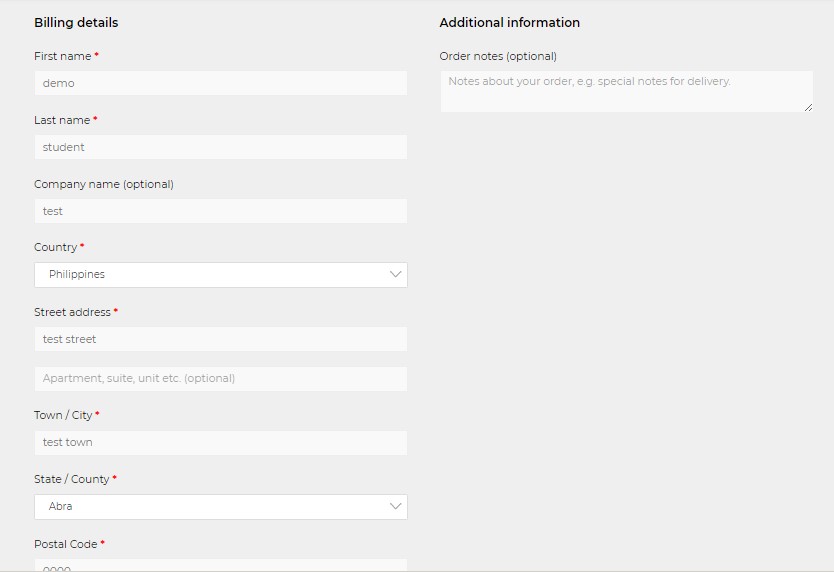
Task: Click the 'Order notes (optional)' label
Action: tap(498, 56)
